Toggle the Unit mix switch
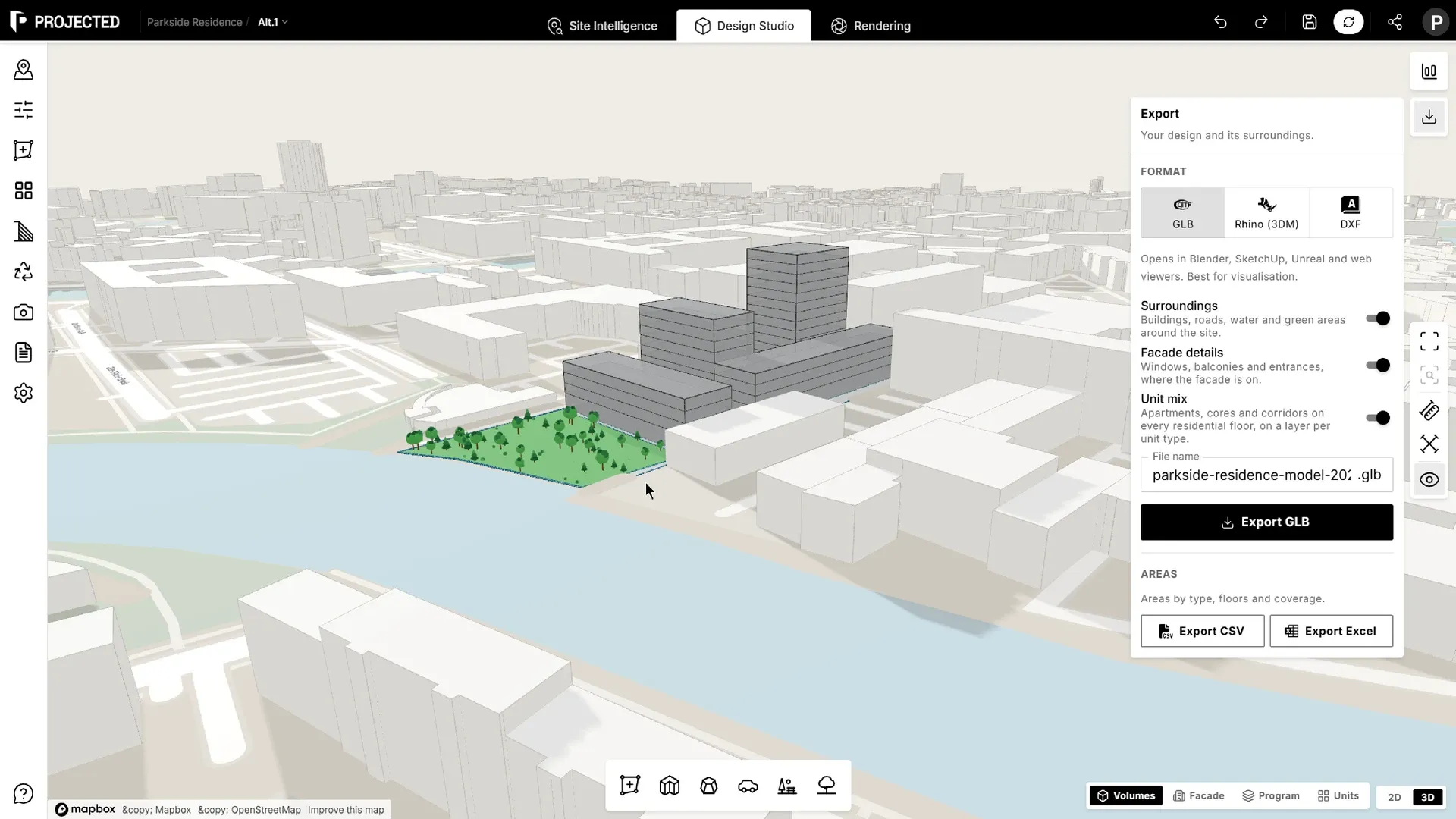The width and height of the screenshot is (1456, 819). (x=1378, y=418)
